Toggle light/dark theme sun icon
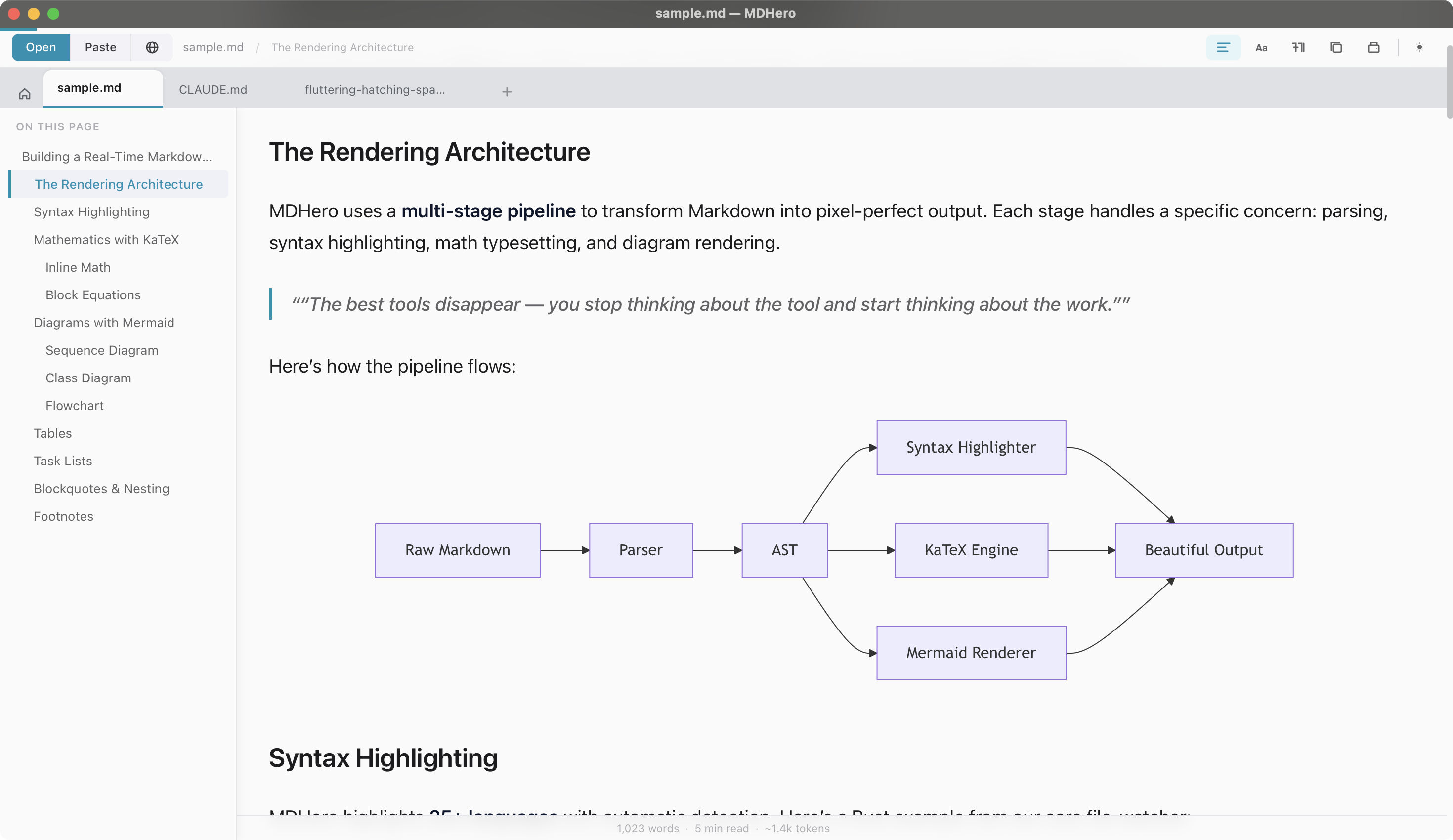Viewport: 1453px width, 840px height. 1419,47
